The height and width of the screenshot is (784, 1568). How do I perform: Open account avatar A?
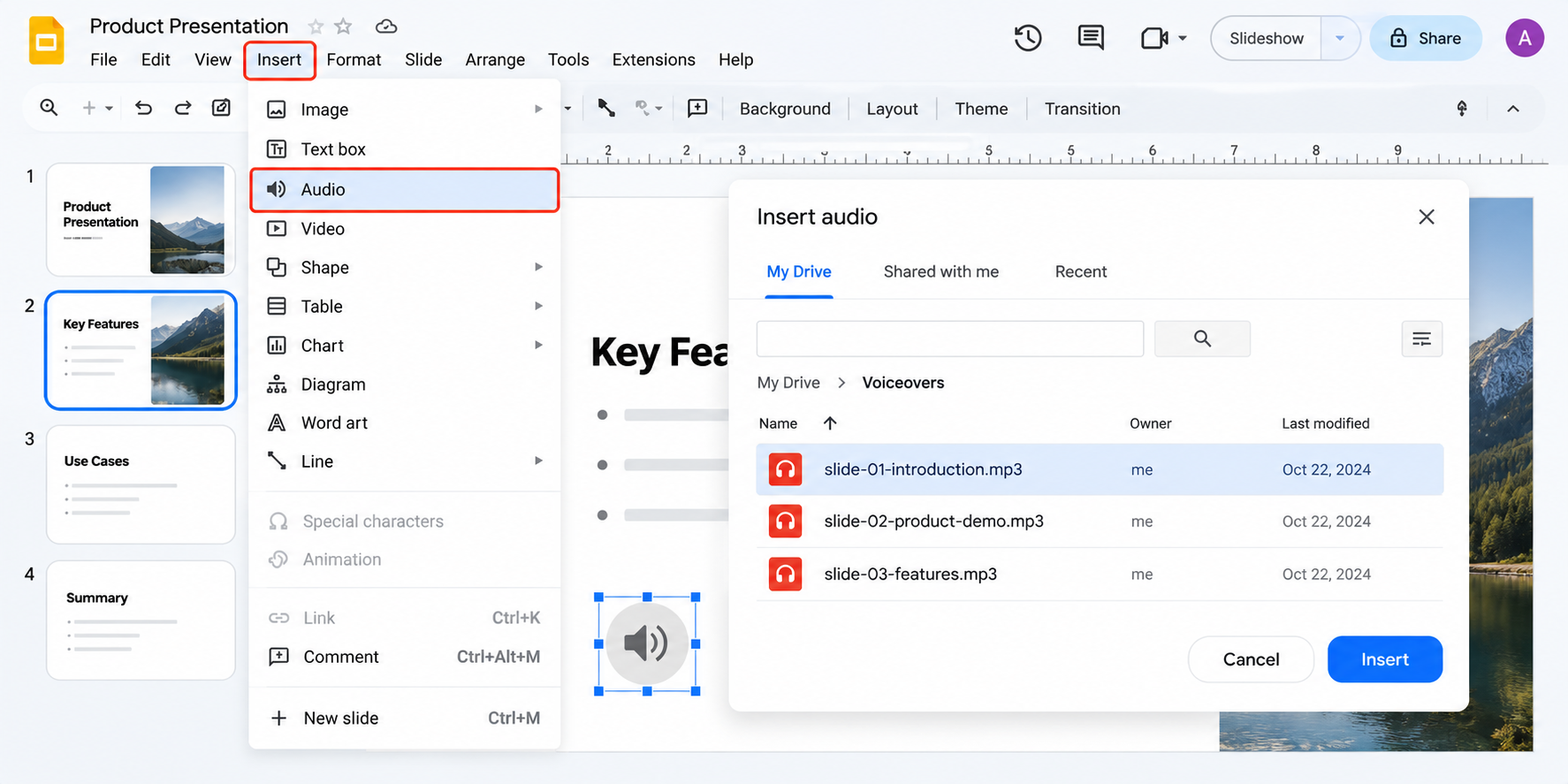[1525, 38]
